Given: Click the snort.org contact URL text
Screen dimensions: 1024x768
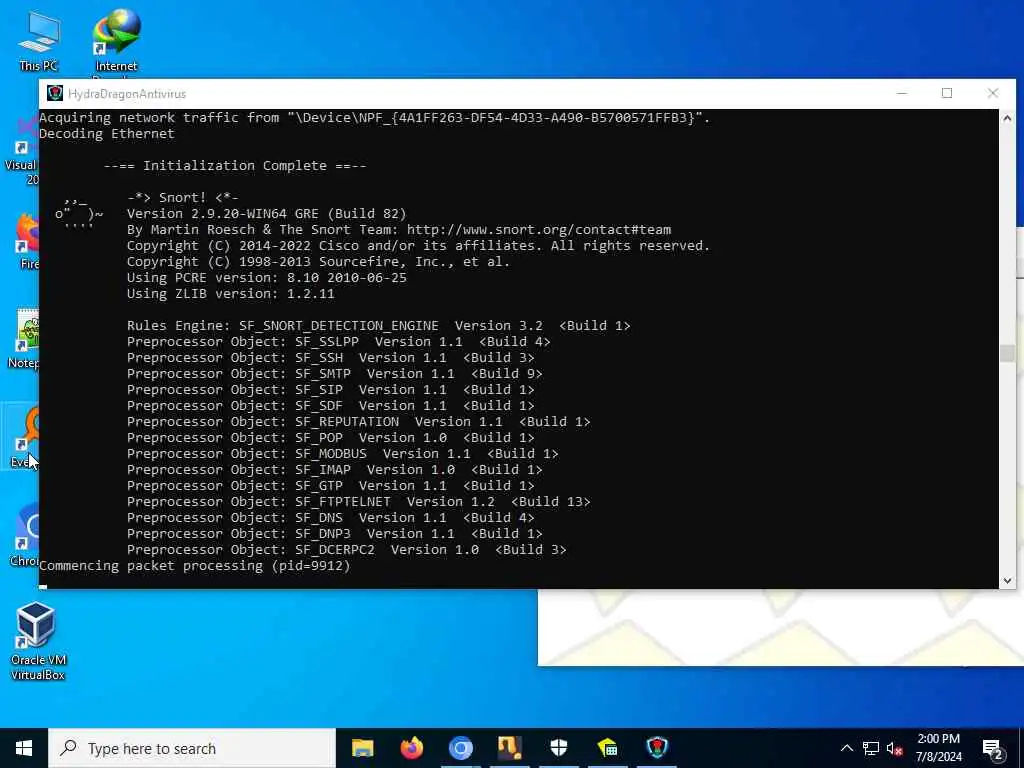Looking at the screenshot, I should 539,230.
